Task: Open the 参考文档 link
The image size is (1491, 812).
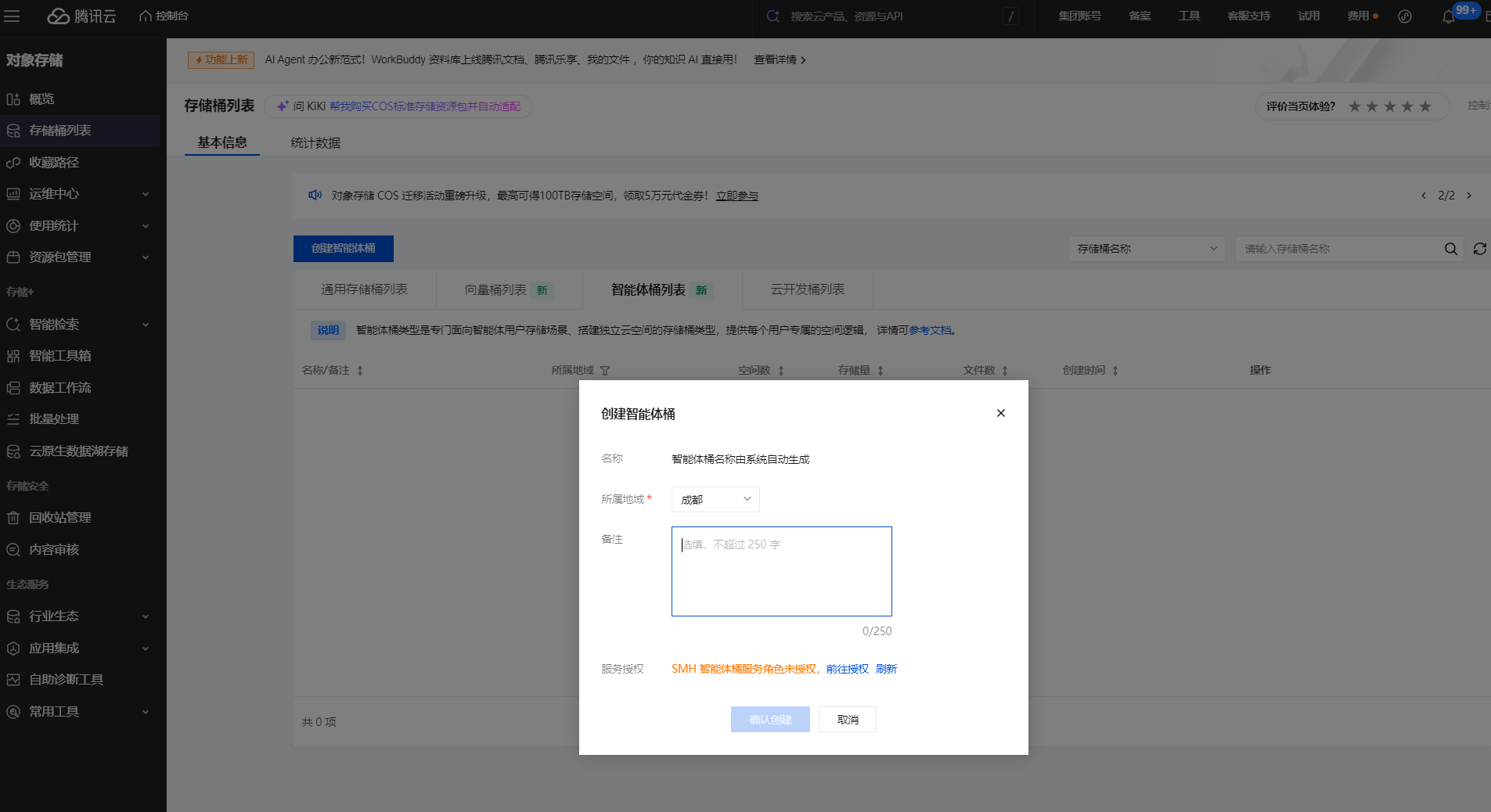Action: [930, 330]
